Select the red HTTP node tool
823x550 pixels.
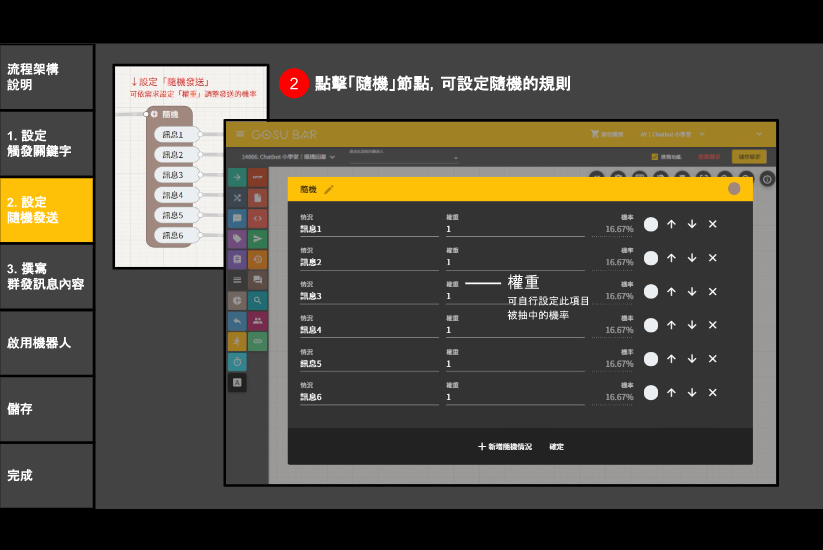point(258,177)
